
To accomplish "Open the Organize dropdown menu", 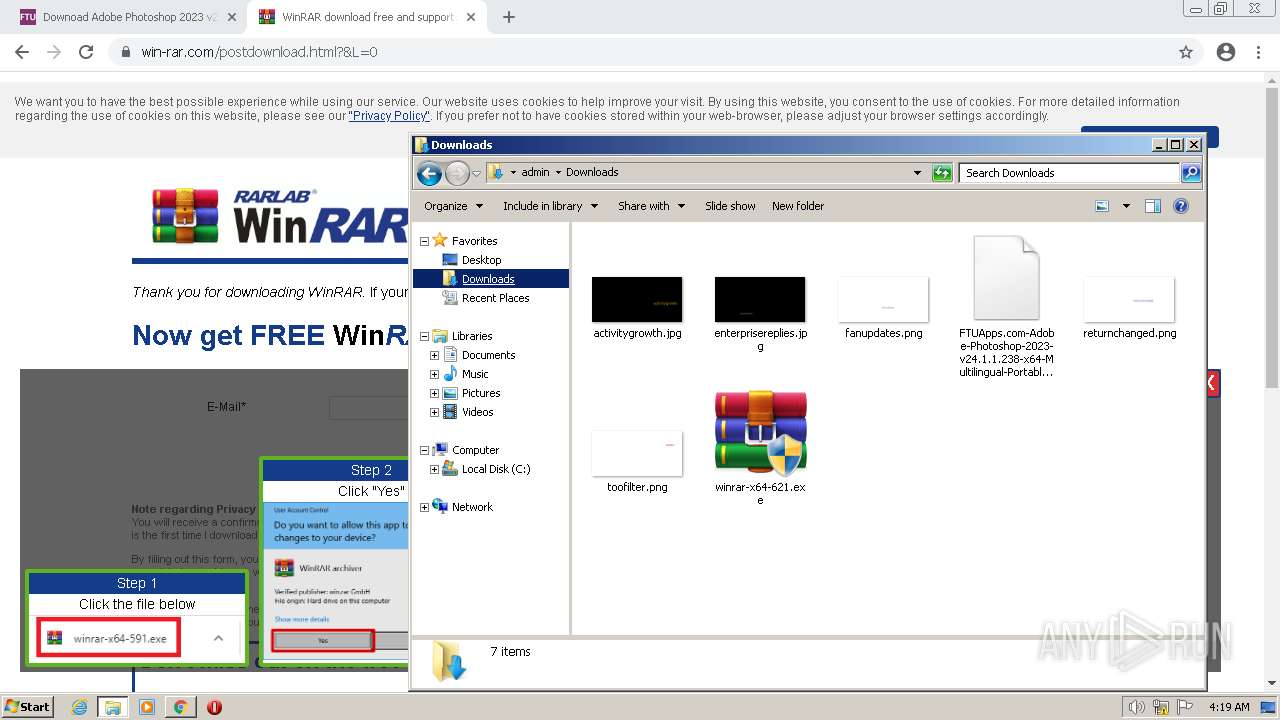I will click(453, 206).
